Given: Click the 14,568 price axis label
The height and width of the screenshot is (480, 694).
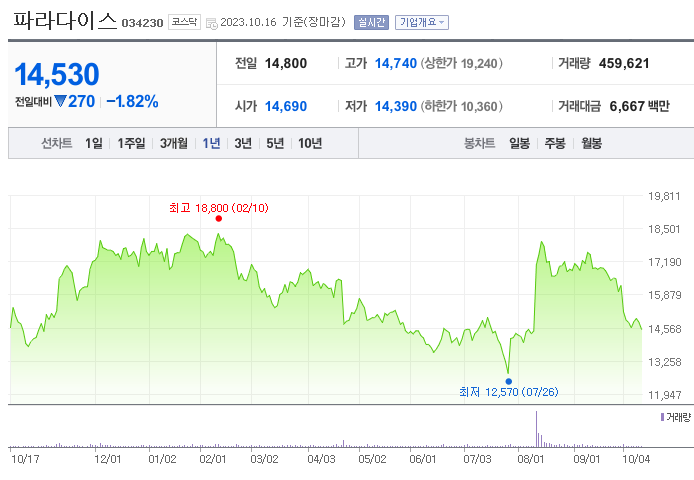Looking at the screenshot, I should tap(664, 329).
